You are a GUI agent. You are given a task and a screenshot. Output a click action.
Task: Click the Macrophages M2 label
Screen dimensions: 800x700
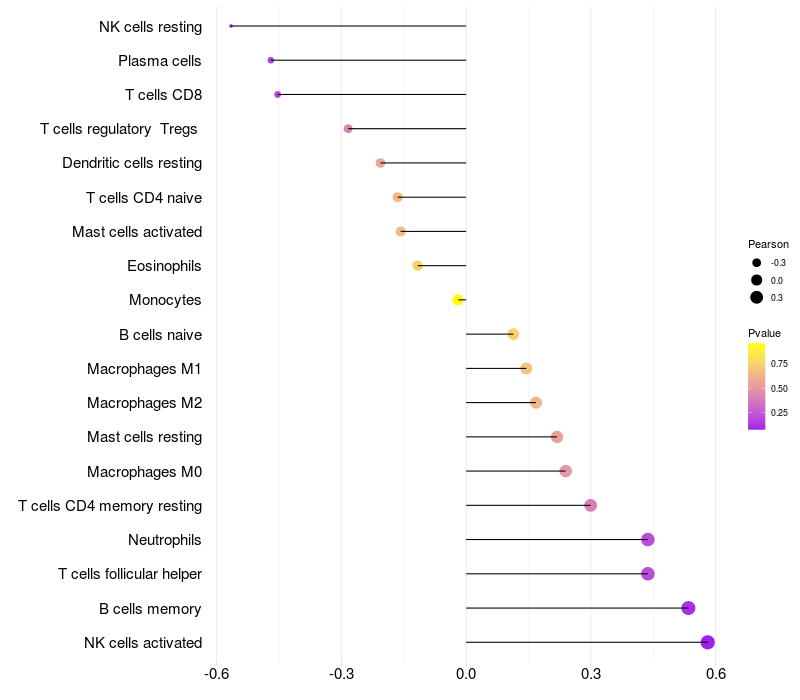pos(144,403)
